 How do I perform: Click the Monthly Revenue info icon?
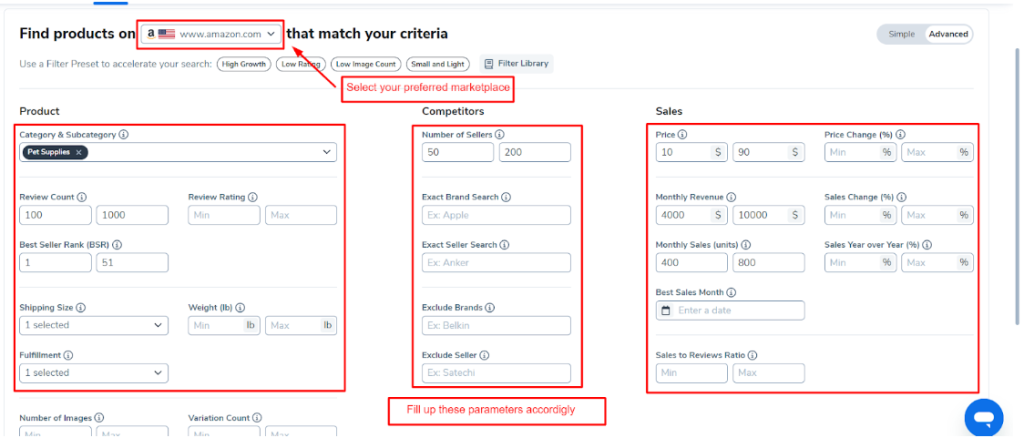pyautogui.click(x=731, y=197)
